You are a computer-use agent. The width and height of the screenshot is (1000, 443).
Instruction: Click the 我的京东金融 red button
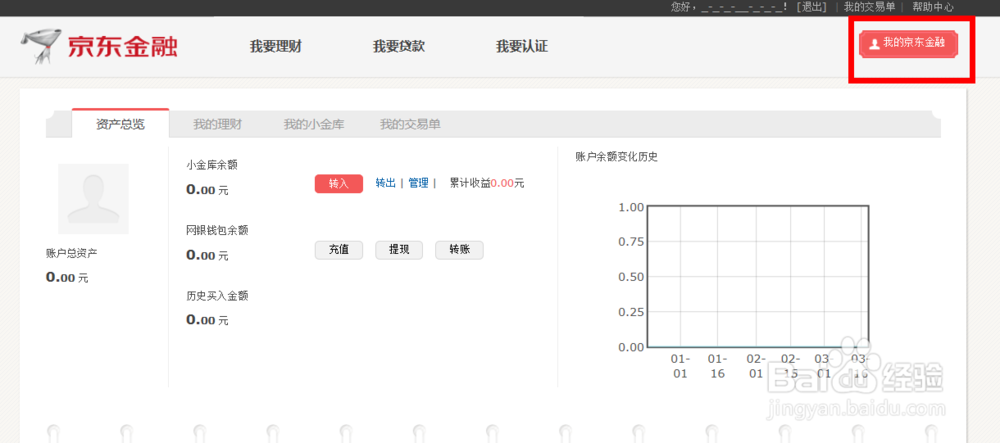point(909,43)
